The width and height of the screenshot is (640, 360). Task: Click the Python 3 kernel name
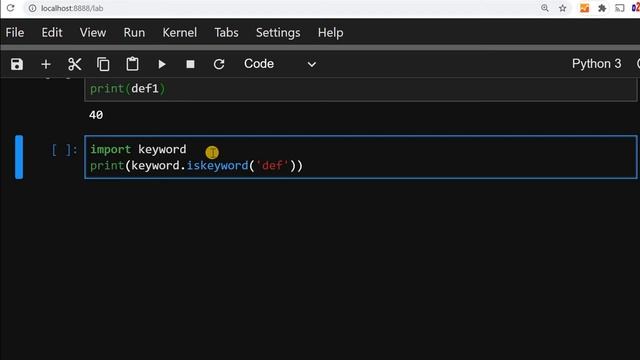(596, 64)
